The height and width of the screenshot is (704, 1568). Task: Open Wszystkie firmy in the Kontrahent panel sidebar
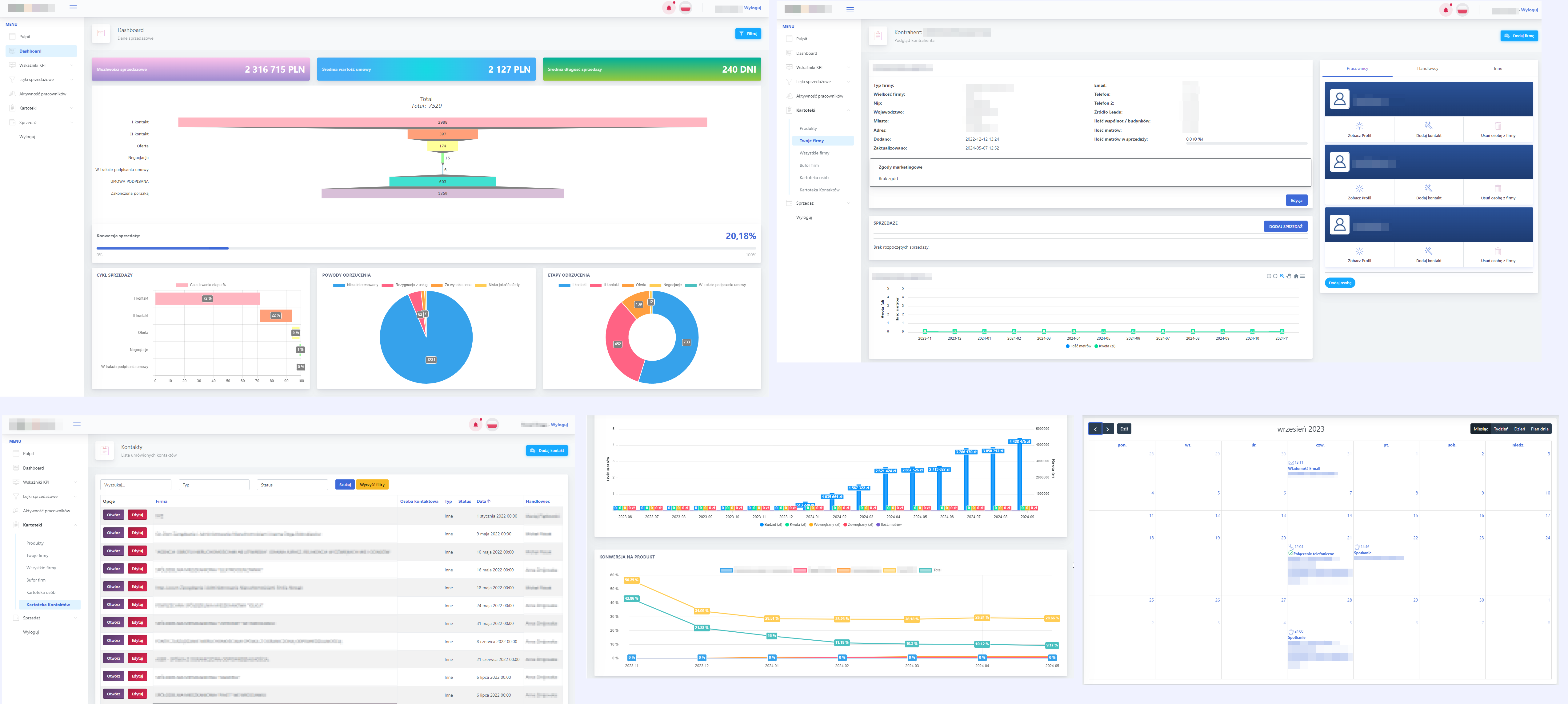coord(814,153)
